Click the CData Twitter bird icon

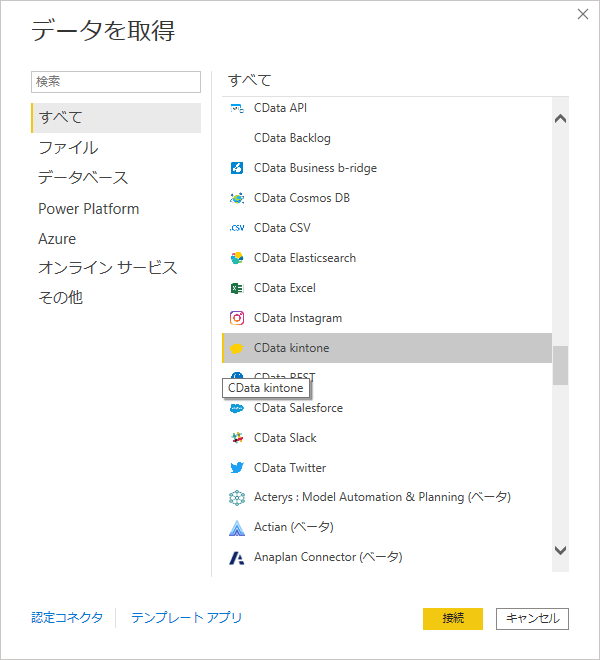(x=237, y=468)
